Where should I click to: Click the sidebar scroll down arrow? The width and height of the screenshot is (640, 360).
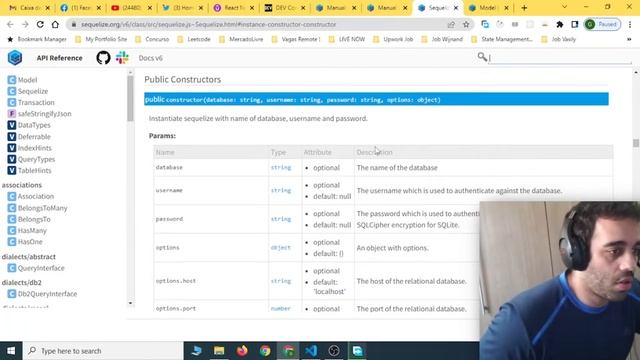click(130, 303)
